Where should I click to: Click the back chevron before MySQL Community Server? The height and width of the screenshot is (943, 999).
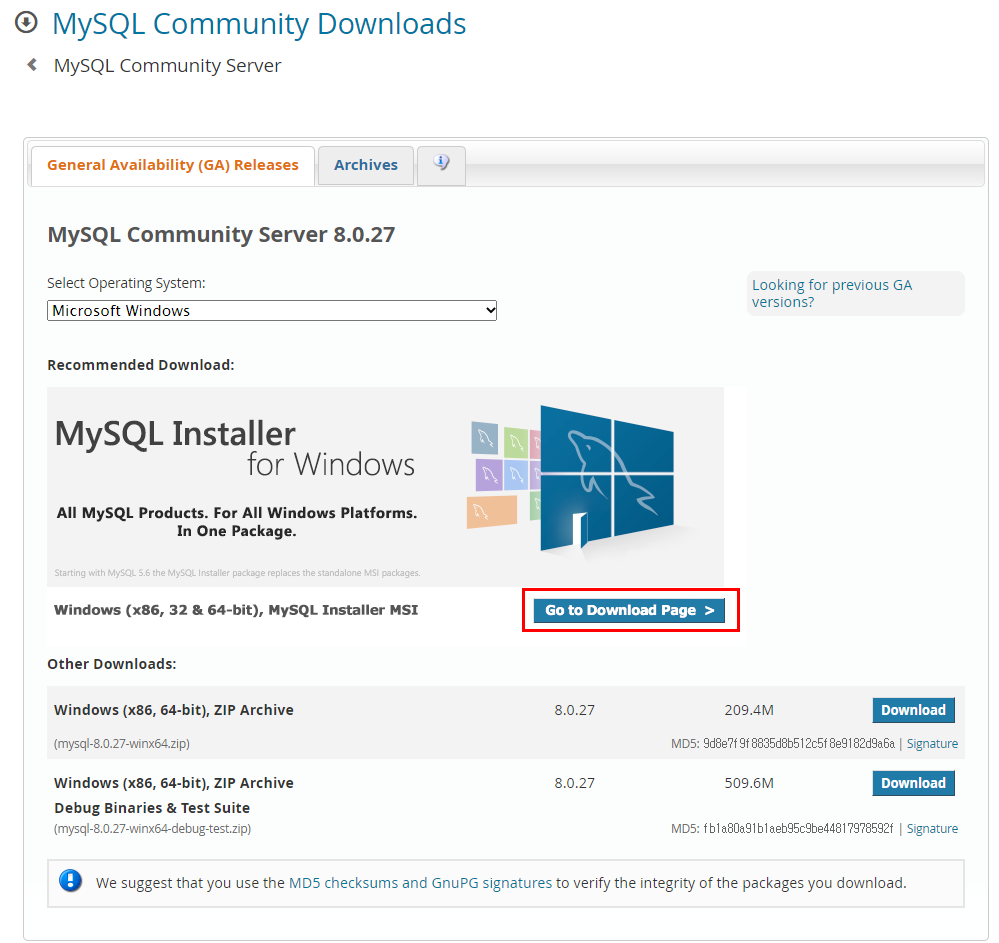point(32,64)
